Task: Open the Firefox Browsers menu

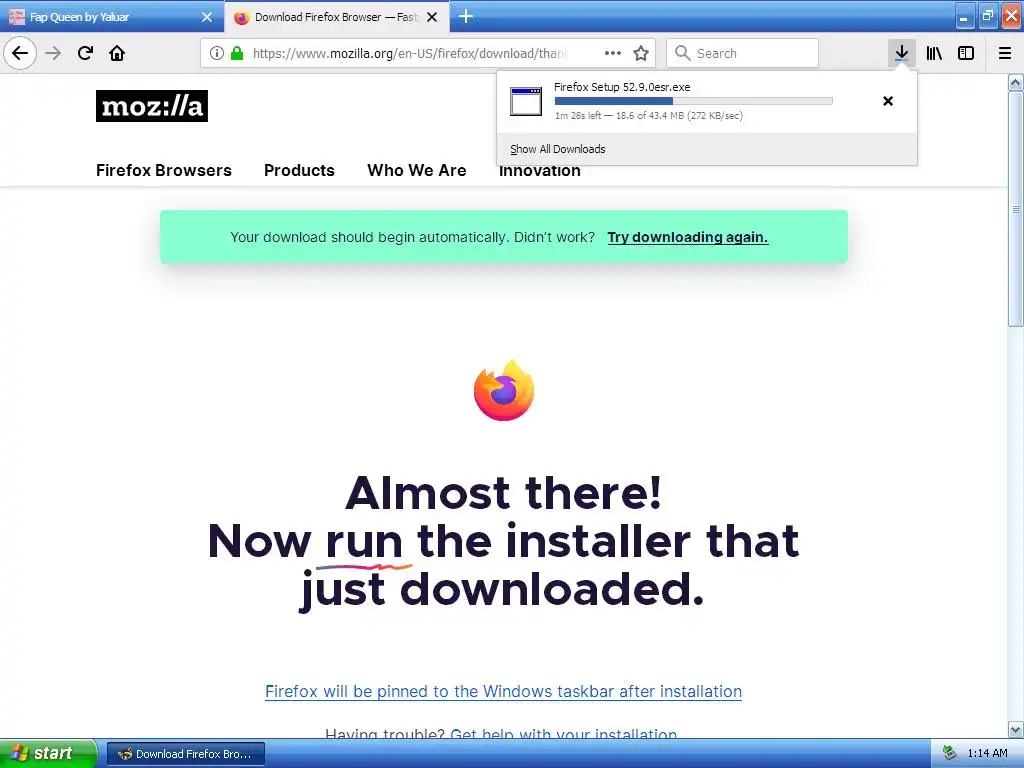Action: (x=163, y=170)
